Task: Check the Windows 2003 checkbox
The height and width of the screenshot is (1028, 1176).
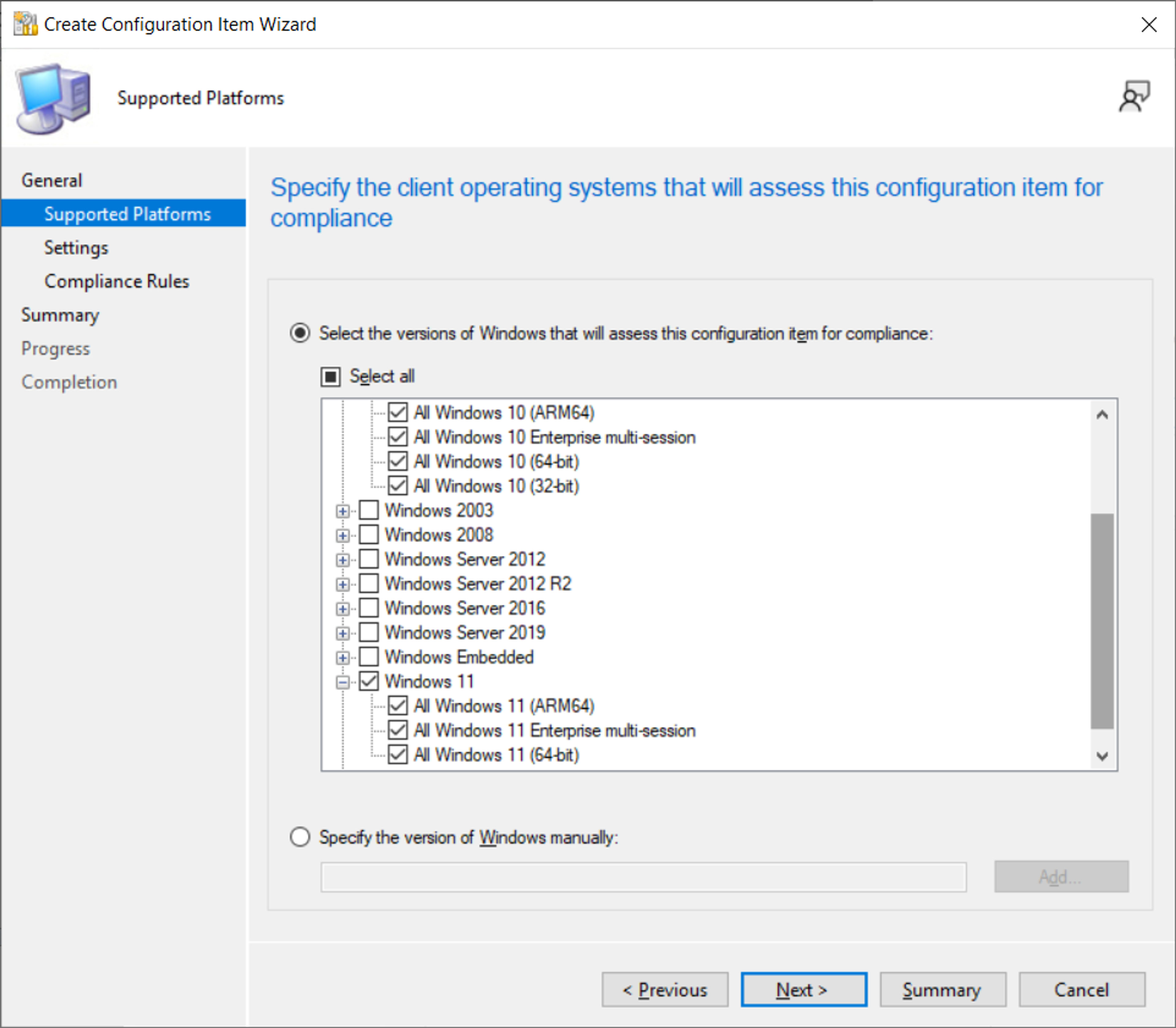Action: (369, 510)
